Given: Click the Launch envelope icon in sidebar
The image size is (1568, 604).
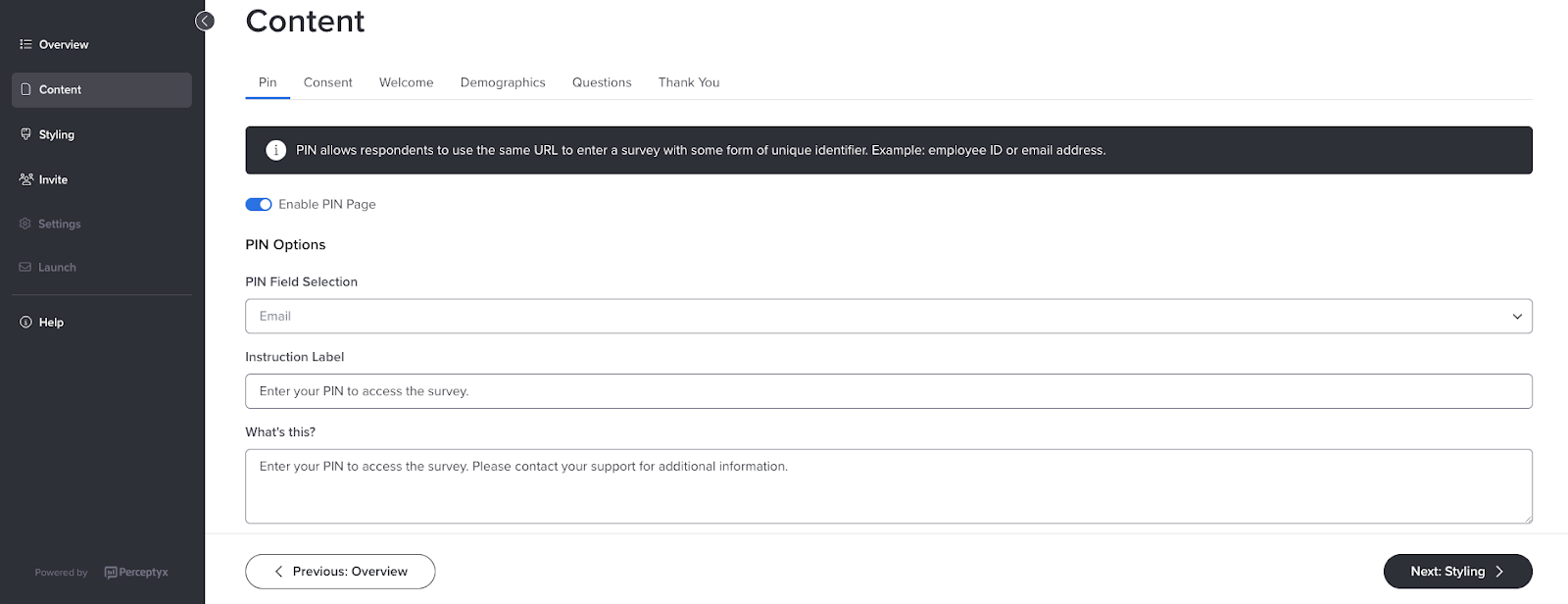Looking at the screenshot, I should [25, 267].
